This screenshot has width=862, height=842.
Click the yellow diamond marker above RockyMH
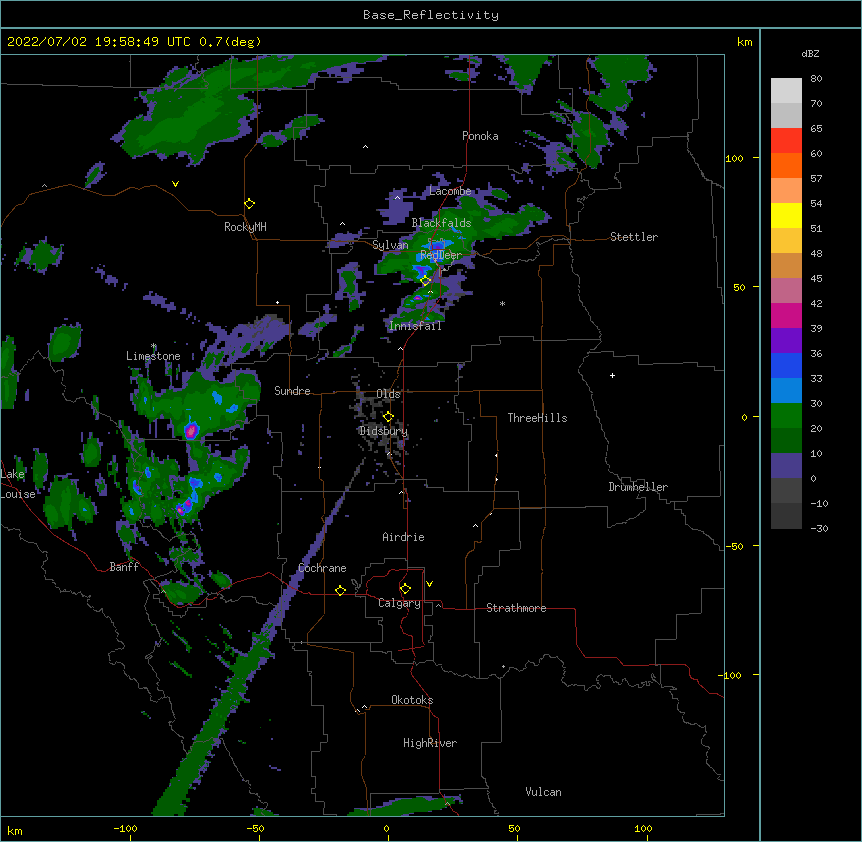point(250,204)
